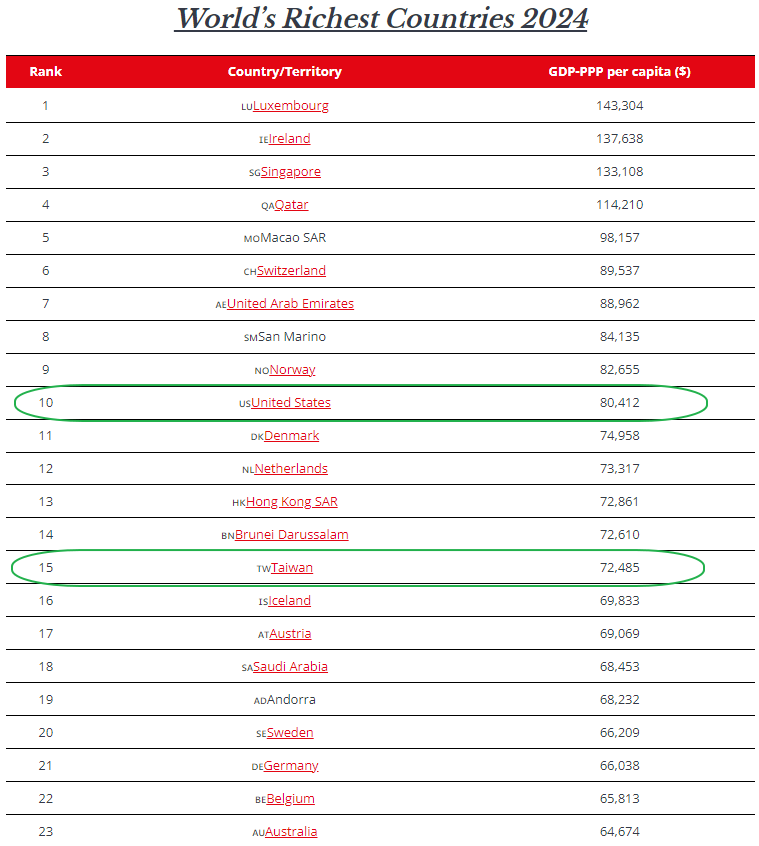Open the Hong Kong SAR link
Viewport: 759px width, 846px height.
[x=292, y=502]
